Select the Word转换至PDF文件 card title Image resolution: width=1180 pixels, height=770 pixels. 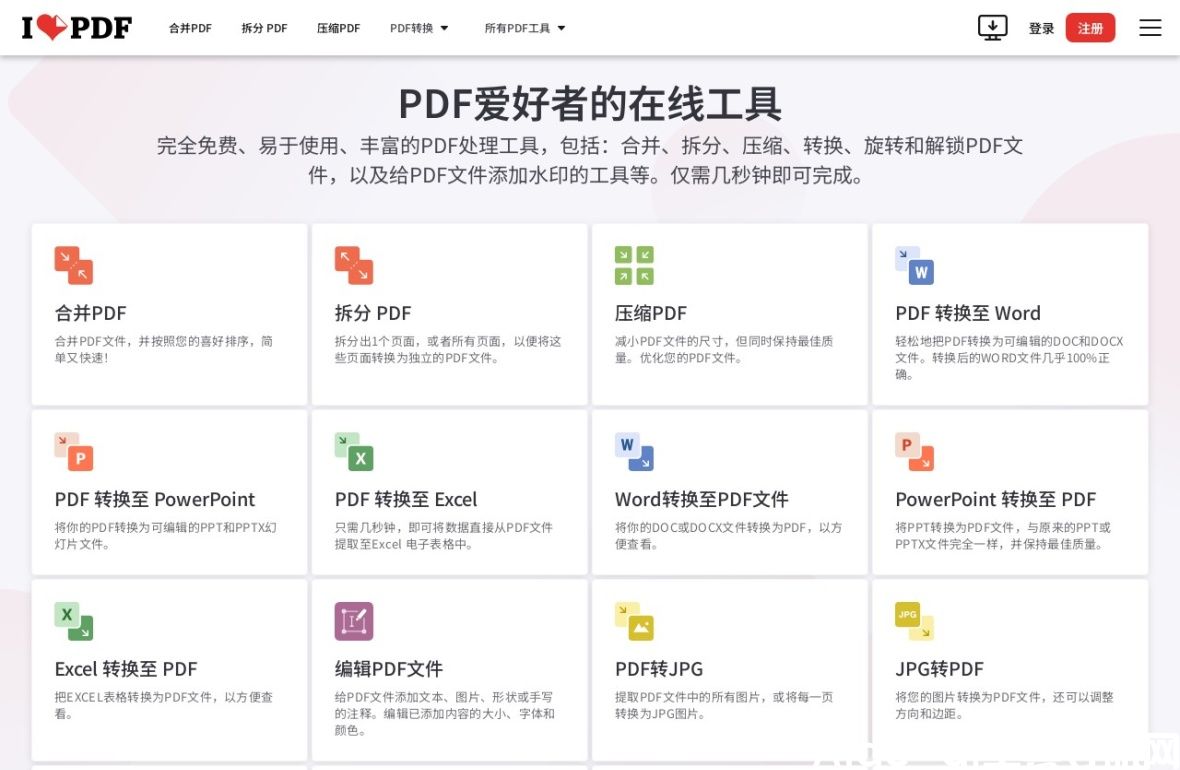pos(701,499)
